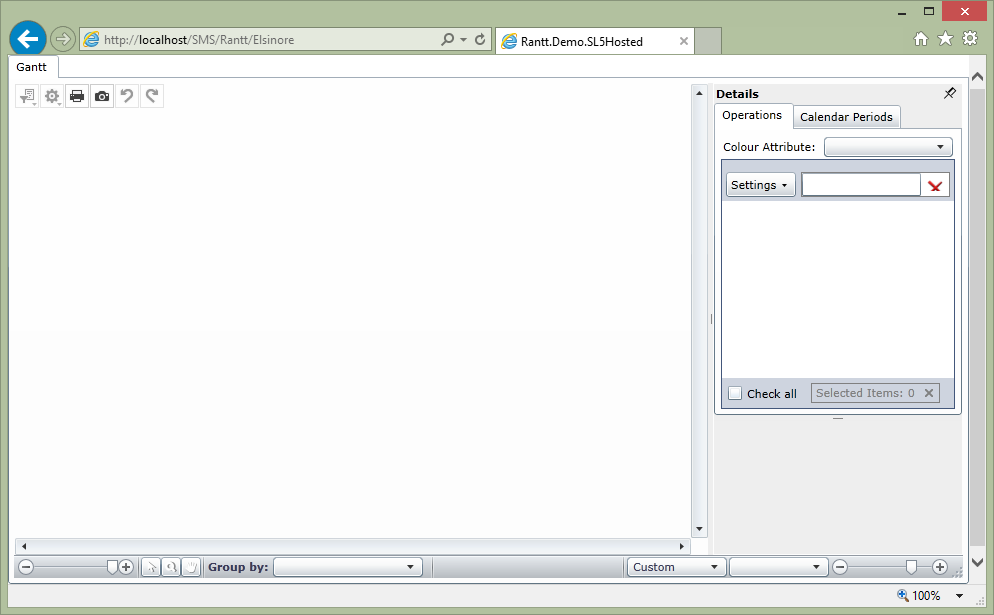
Task: Select the hand pan tool
Action: coord(190,567)
